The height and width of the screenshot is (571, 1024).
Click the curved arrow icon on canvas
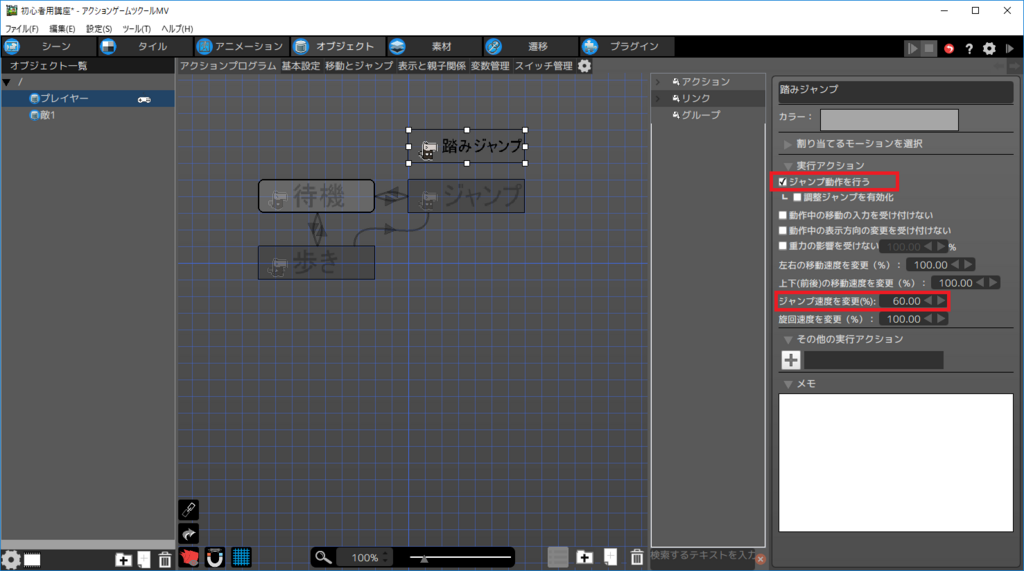click(189, 534)
